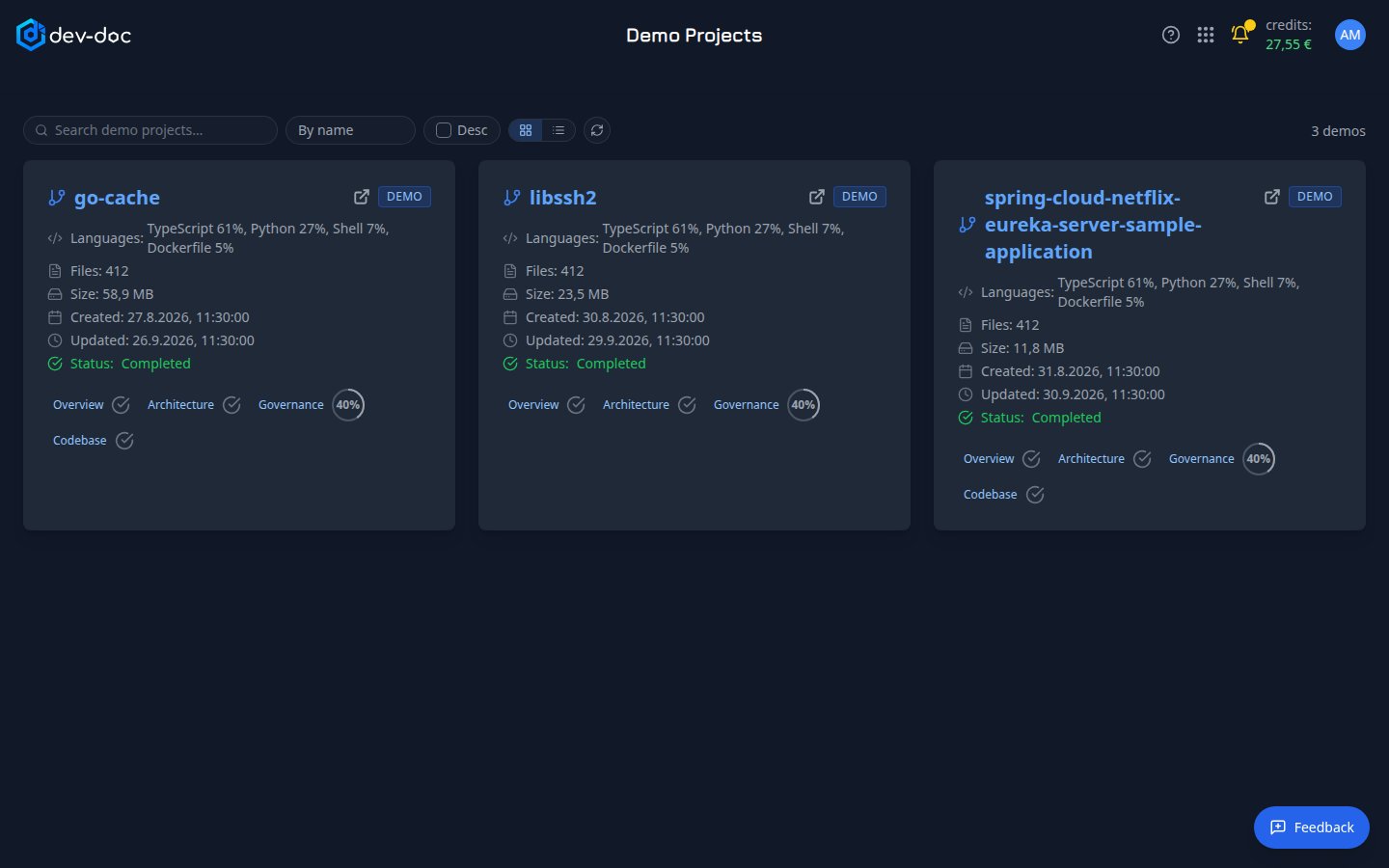Click go-cache Overview completed checkmark icon

coord(121,405)
